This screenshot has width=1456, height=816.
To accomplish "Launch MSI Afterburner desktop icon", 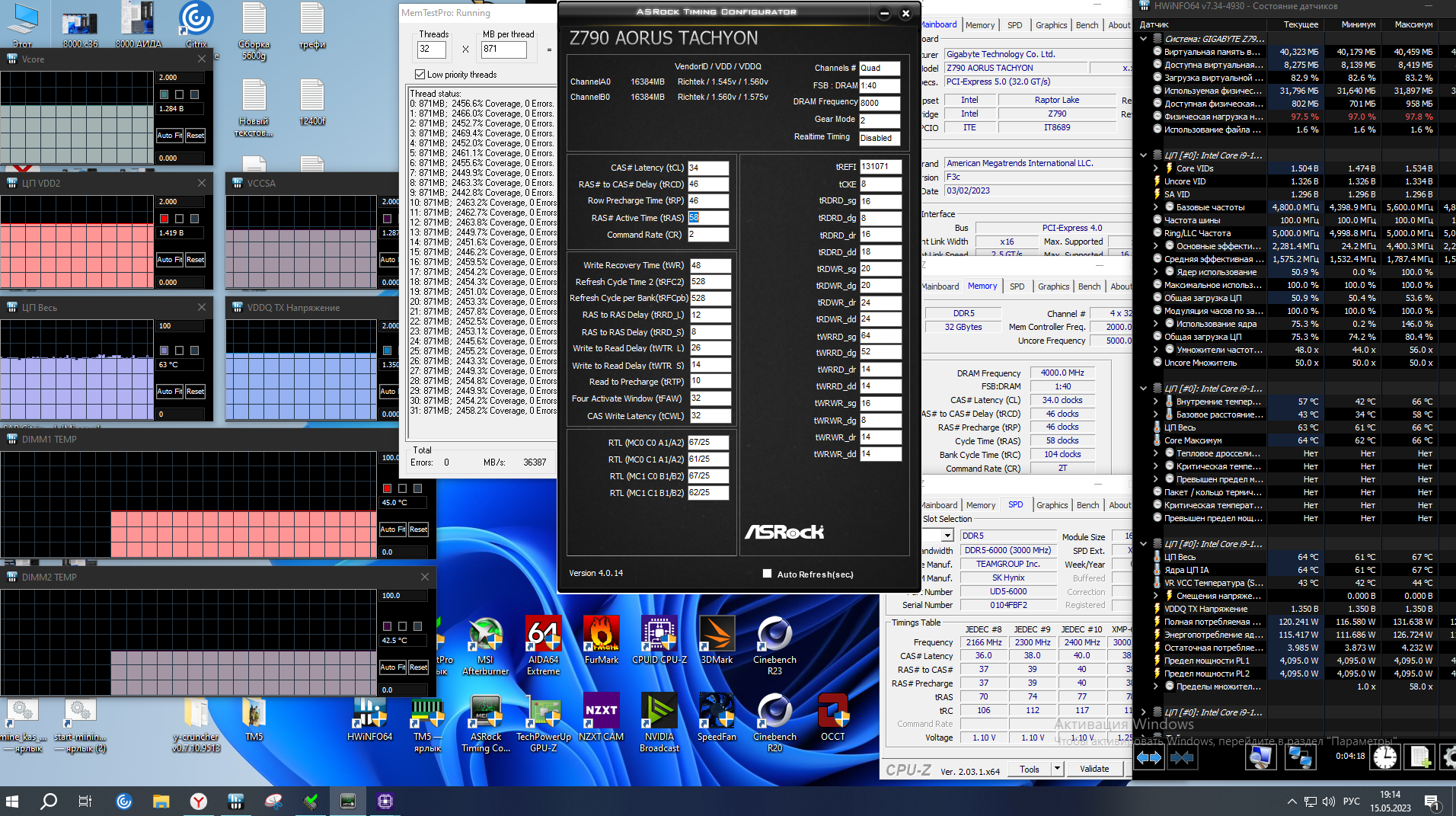I will [x=485, y=647].
